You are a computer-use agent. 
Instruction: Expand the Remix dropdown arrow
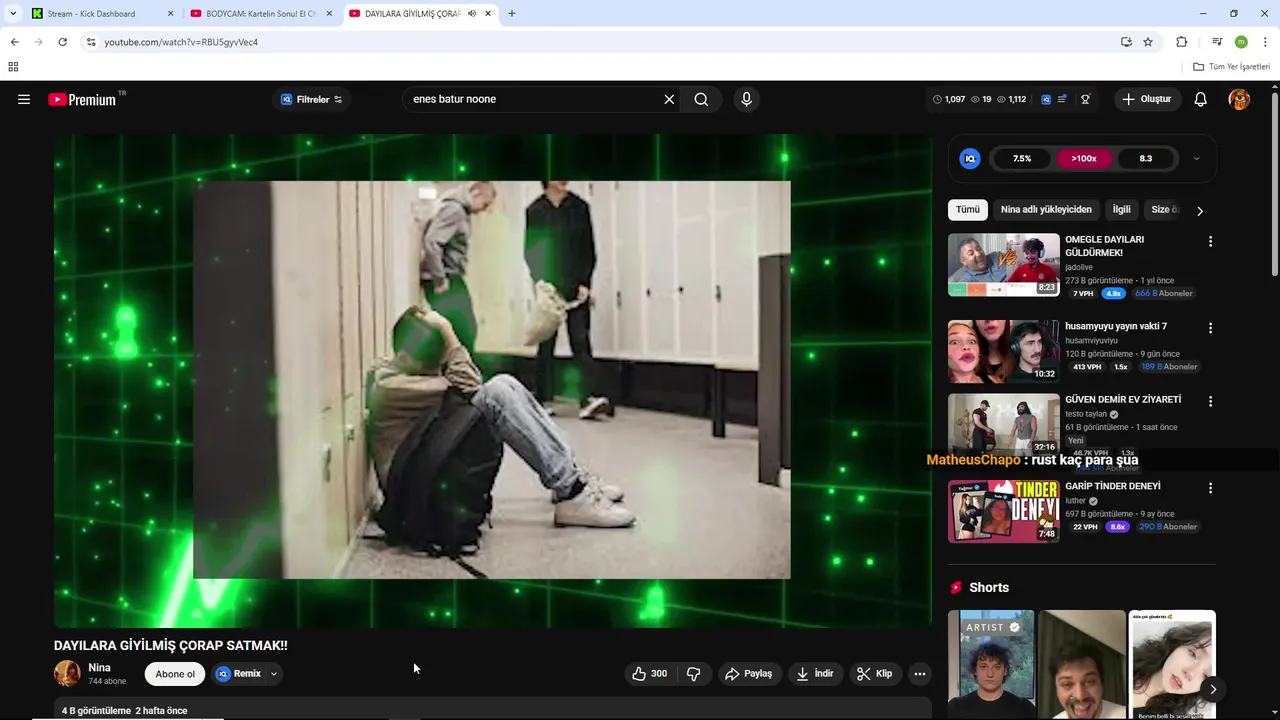click(274, 674)
